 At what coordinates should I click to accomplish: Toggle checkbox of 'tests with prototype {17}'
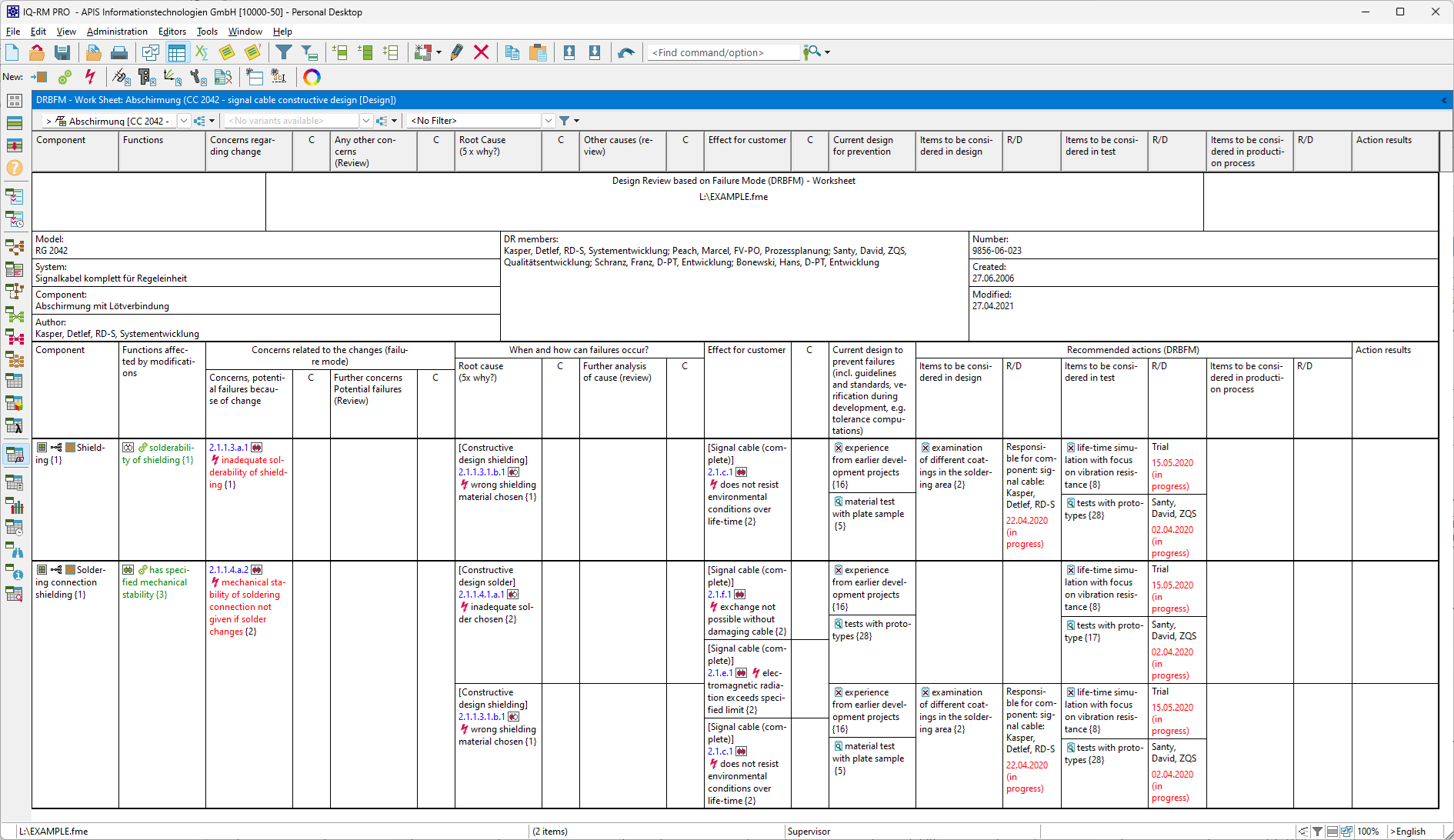tap(1070, 625)
